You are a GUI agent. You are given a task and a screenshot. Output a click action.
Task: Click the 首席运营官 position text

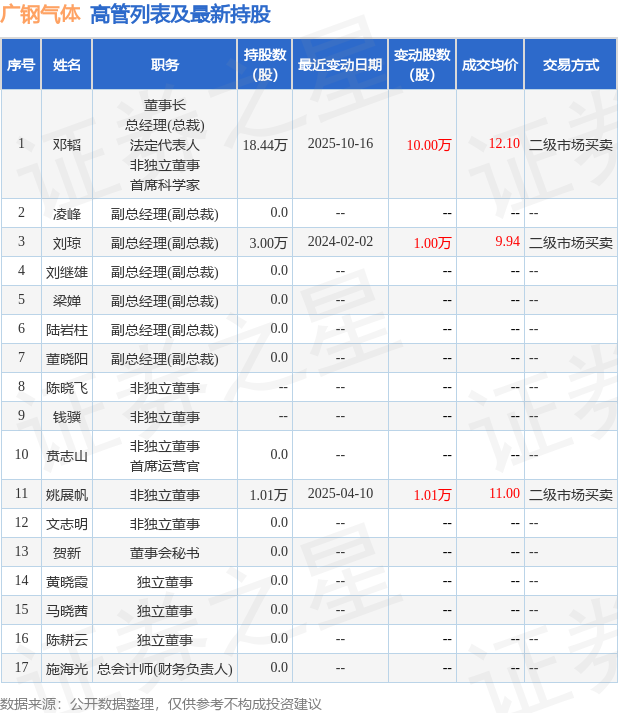click(x=165, y=466)
